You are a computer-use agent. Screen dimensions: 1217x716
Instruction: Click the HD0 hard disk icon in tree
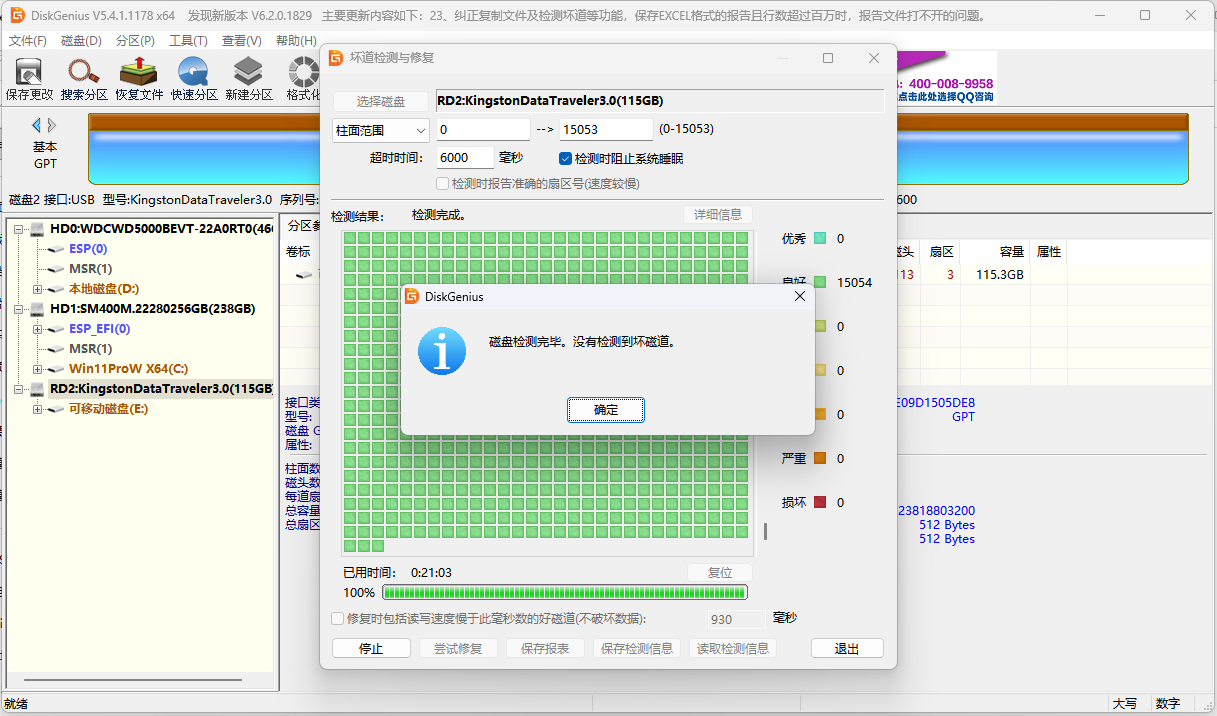click(37, 229)
